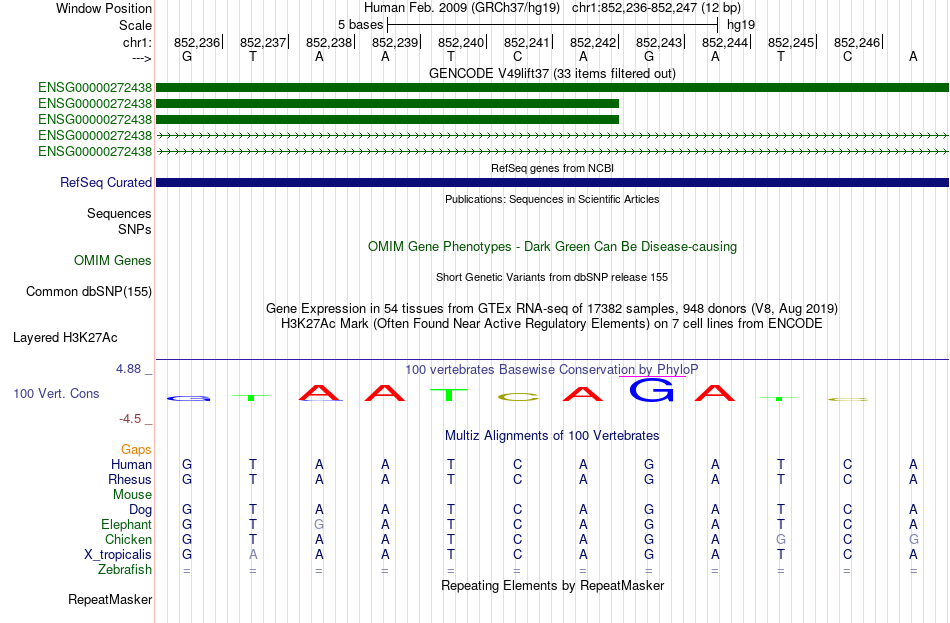Click position label 852,236
The image size is (950, 623).
click(x=197, y=42)
